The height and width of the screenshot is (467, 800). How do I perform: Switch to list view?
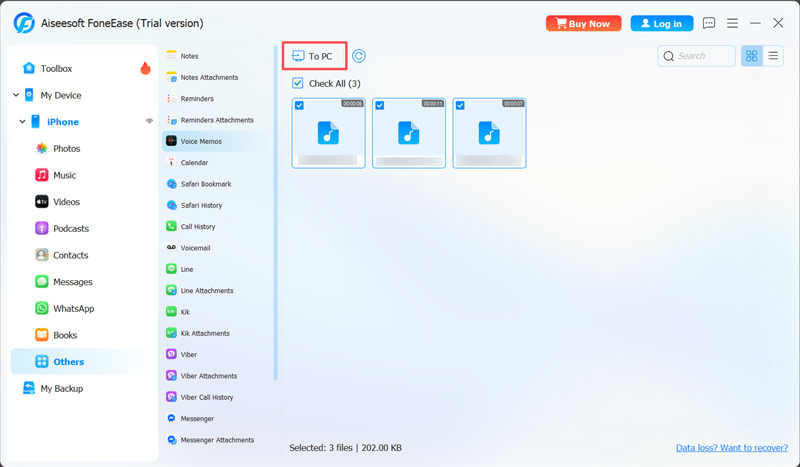coord(773,56)
